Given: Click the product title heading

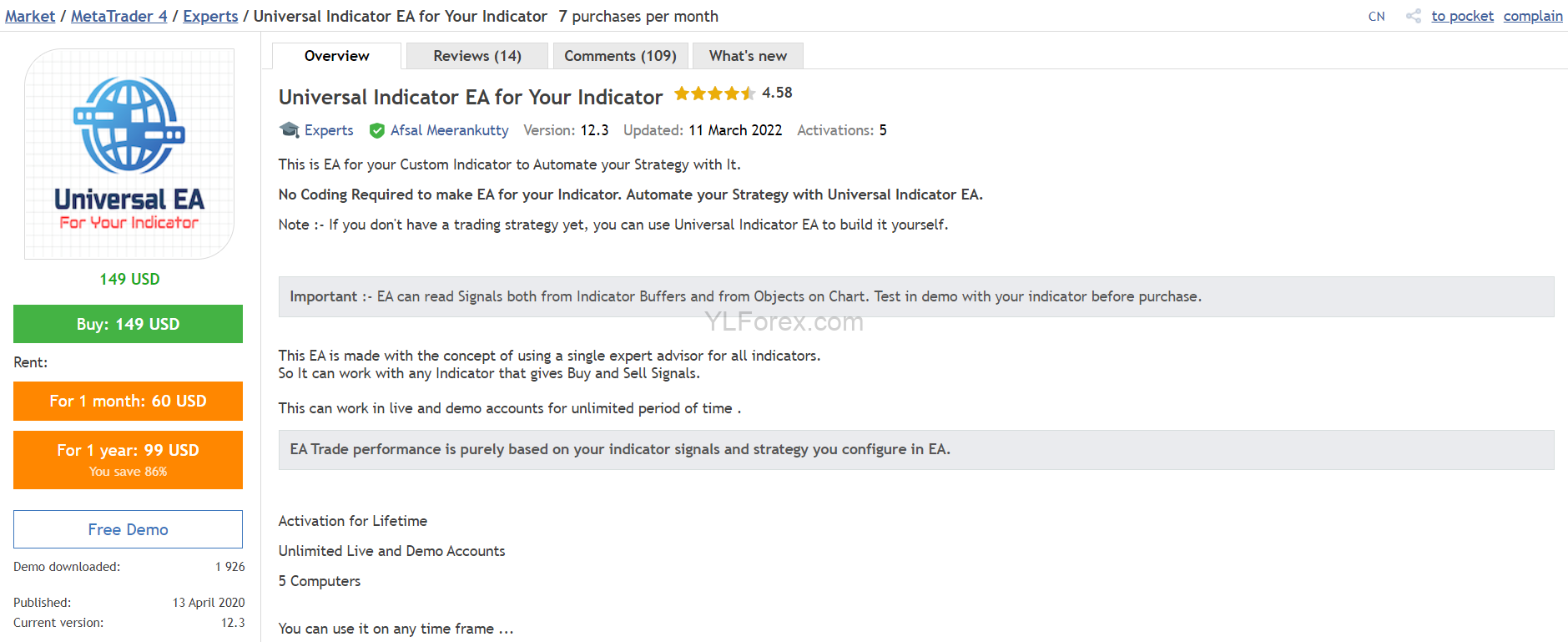Looking at the screenshot, I should (x=471, y=97).
